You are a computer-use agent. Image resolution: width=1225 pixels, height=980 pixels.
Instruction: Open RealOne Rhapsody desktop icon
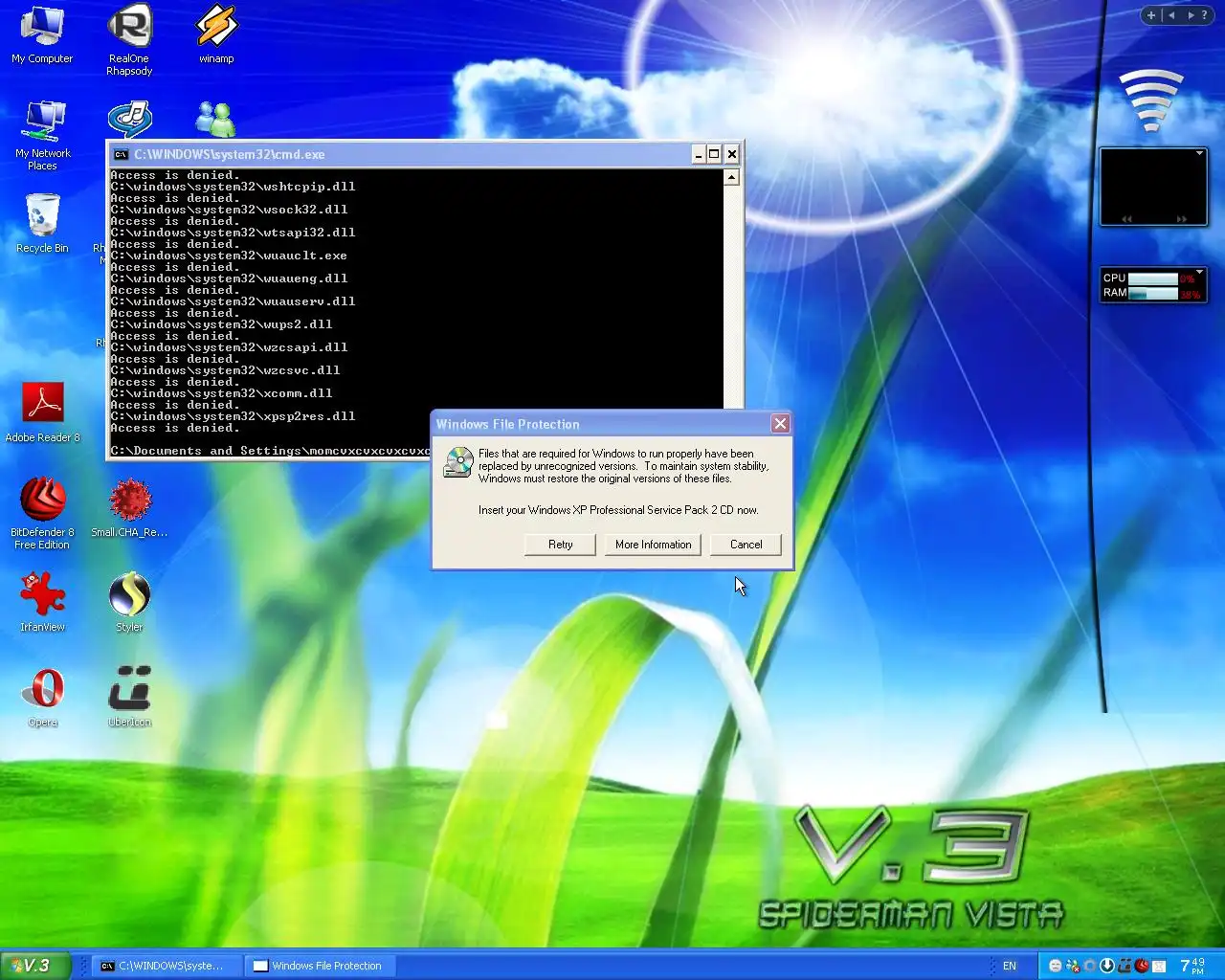click(129, 40)
